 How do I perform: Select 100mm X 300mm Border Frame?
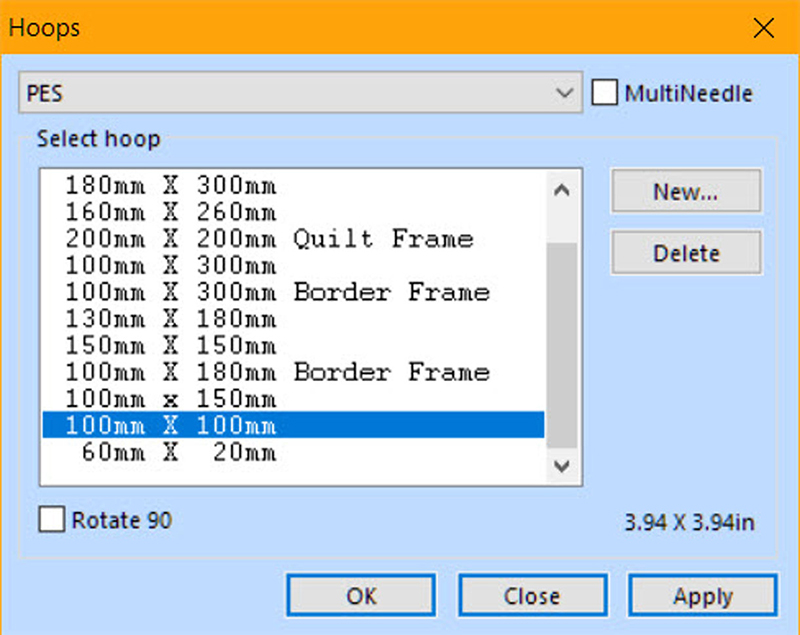point(276,292)
